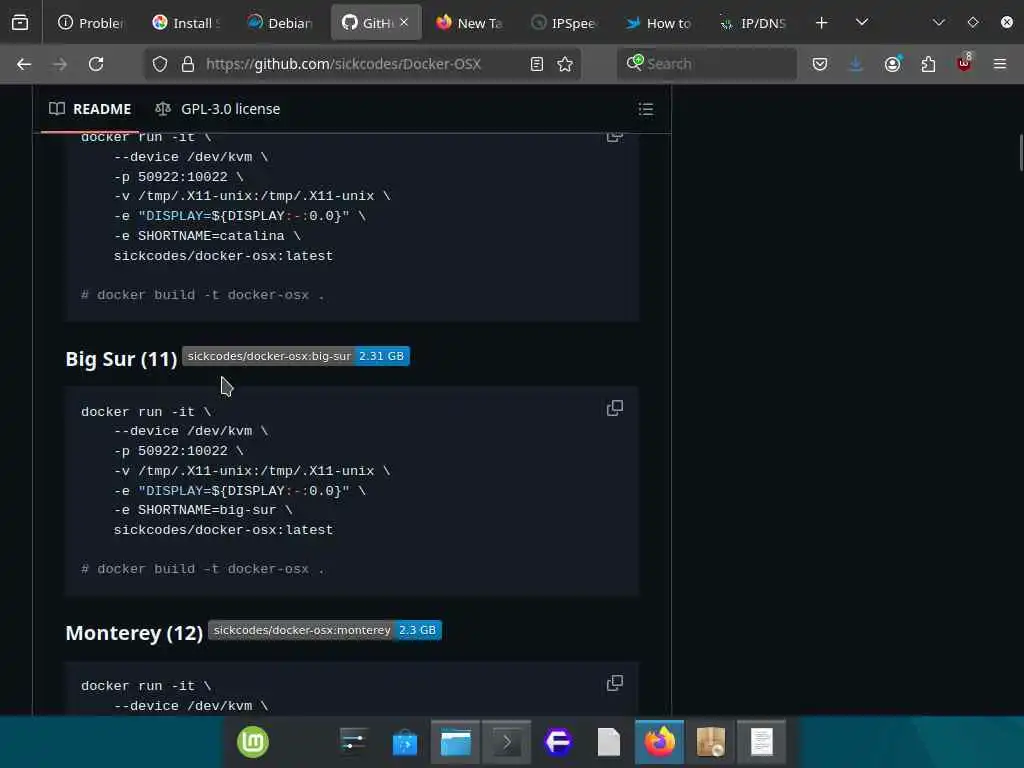Open the sickcodes/docker-osx:monterey badge

point(325,631)
